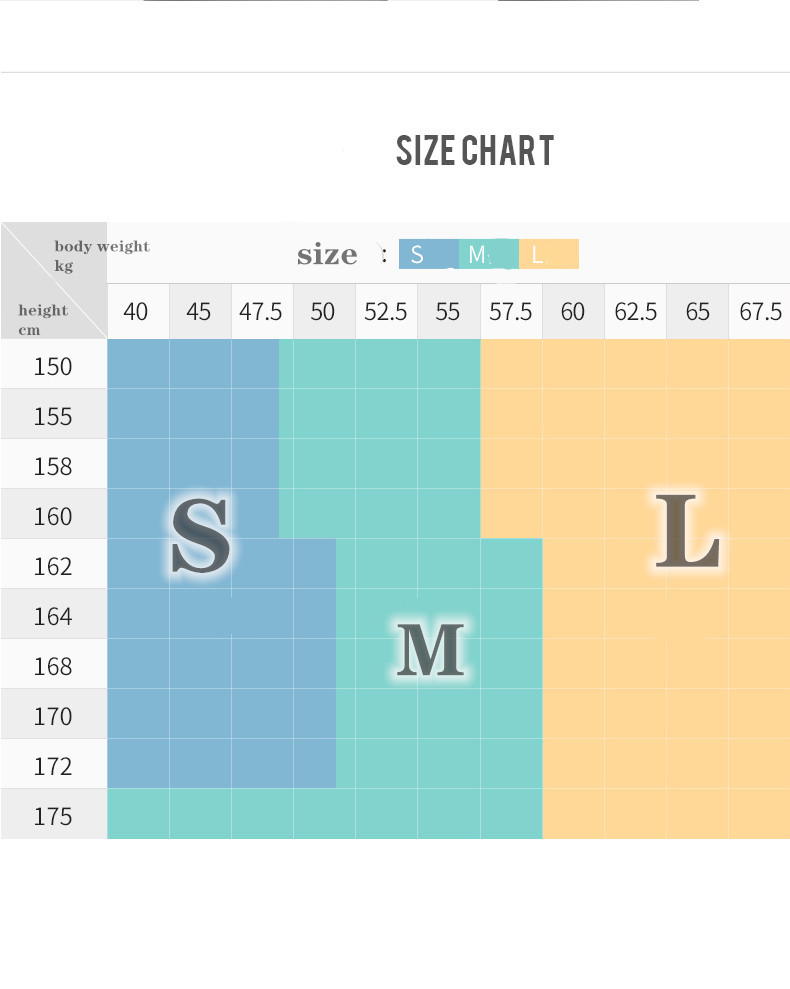Click the blue S swatch in the legend
Screen dimensions: 790x989
coord(428,254)
